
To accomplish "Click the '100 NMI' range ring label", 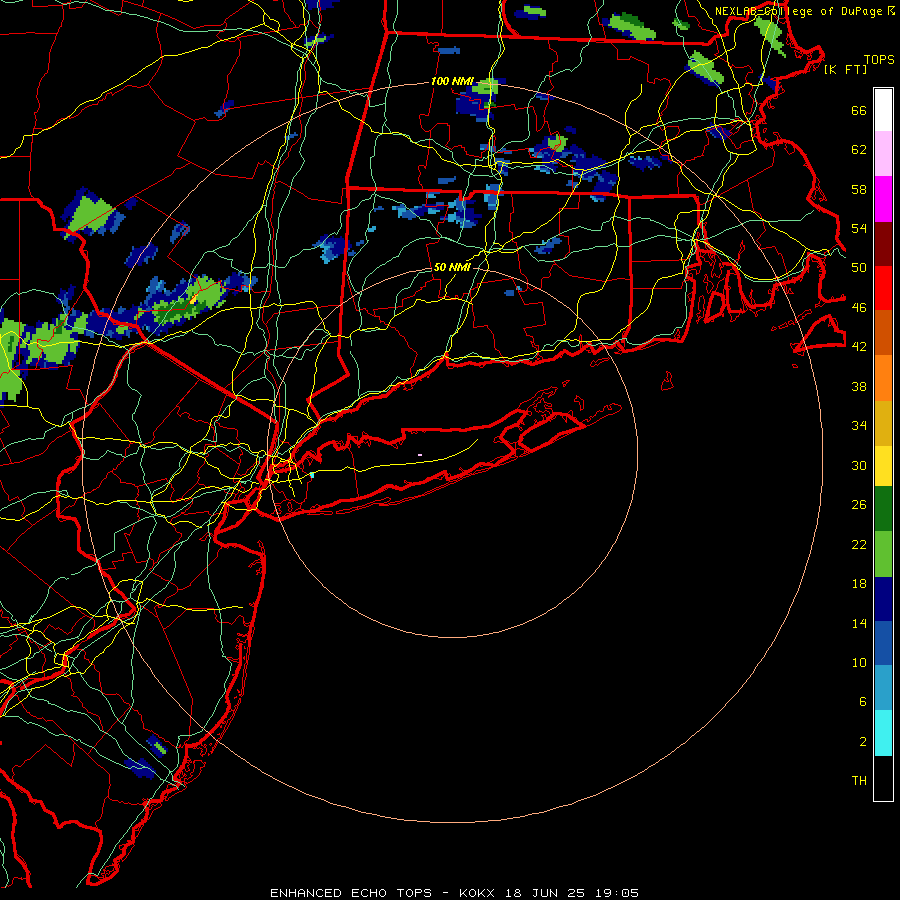I will tap(452, 82).
